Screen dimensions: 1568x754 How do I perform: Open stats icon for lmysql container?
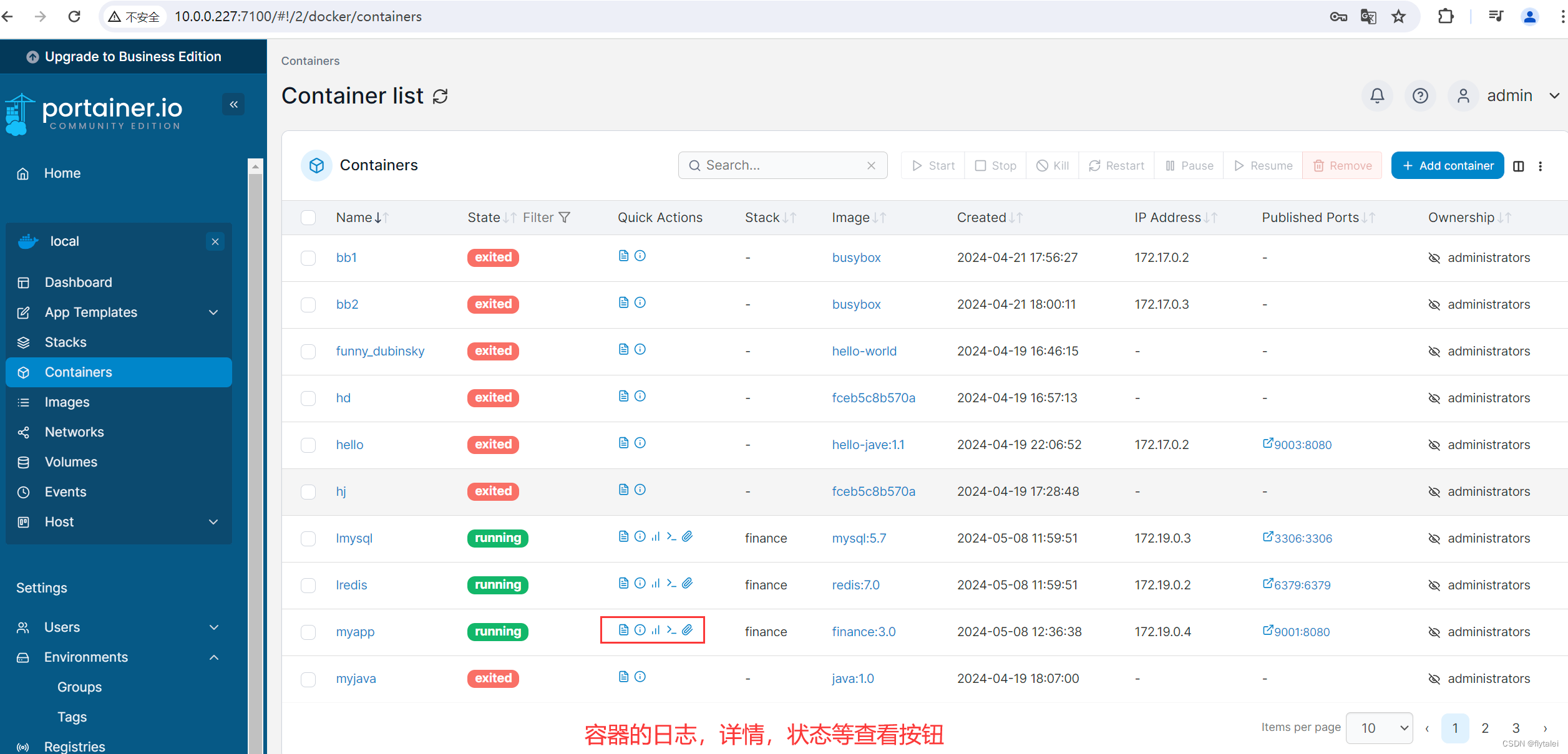coord(656,536)
